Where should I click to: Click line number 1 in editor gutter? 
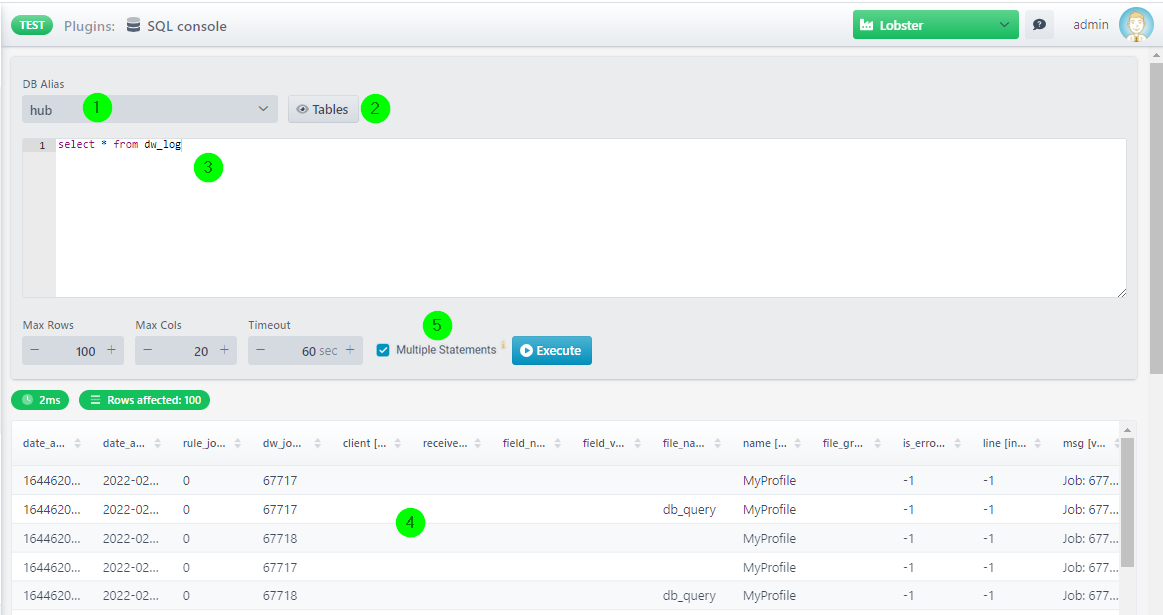(x=42, y=145)
